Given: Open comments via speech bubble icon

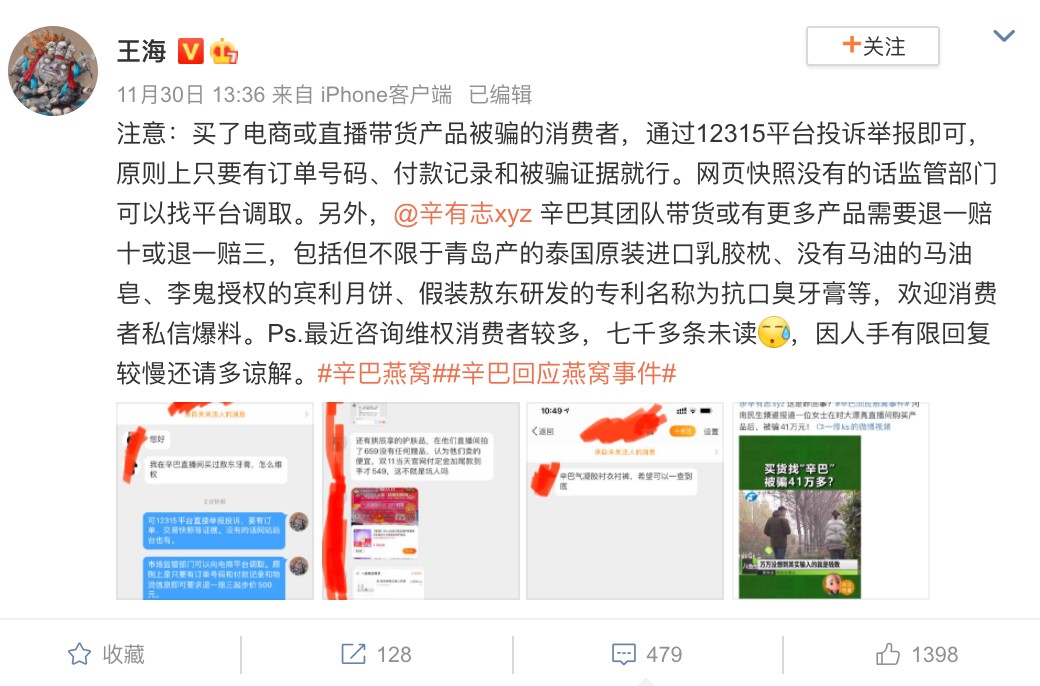Looking at the screenshot, I should [x=623, y=654].
